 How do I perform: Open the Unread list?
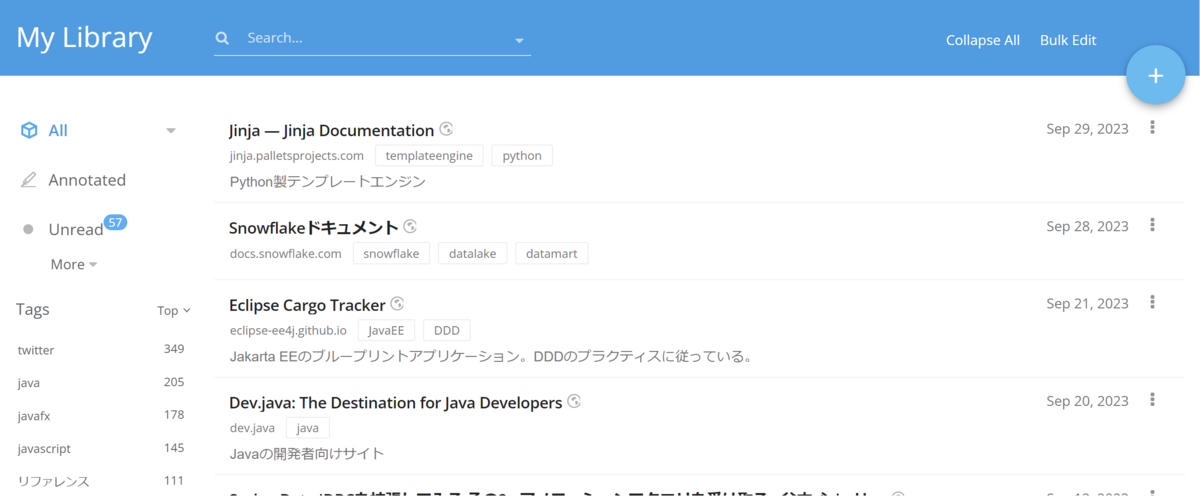click(76, 229)
